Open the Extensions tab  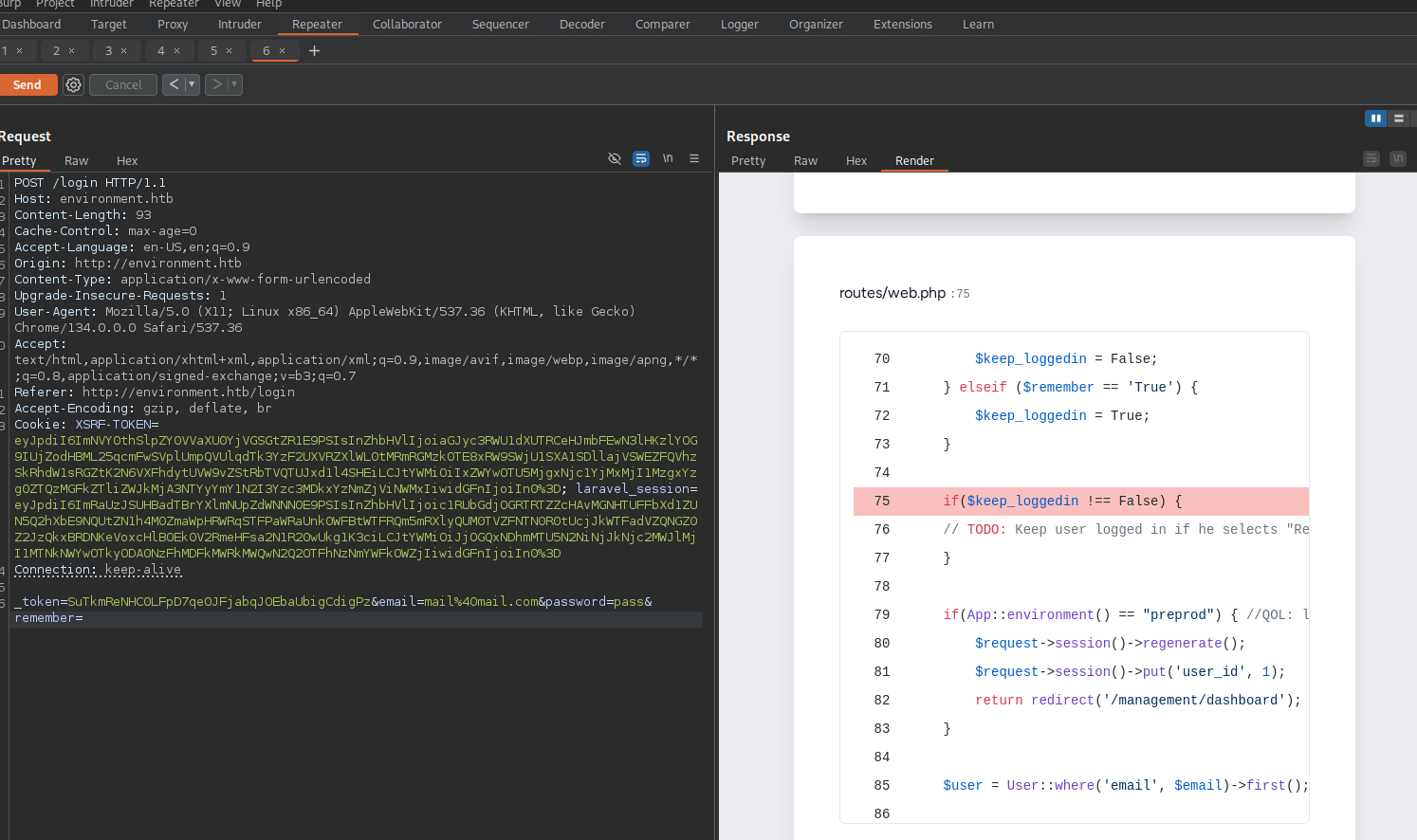coord(903,25)
